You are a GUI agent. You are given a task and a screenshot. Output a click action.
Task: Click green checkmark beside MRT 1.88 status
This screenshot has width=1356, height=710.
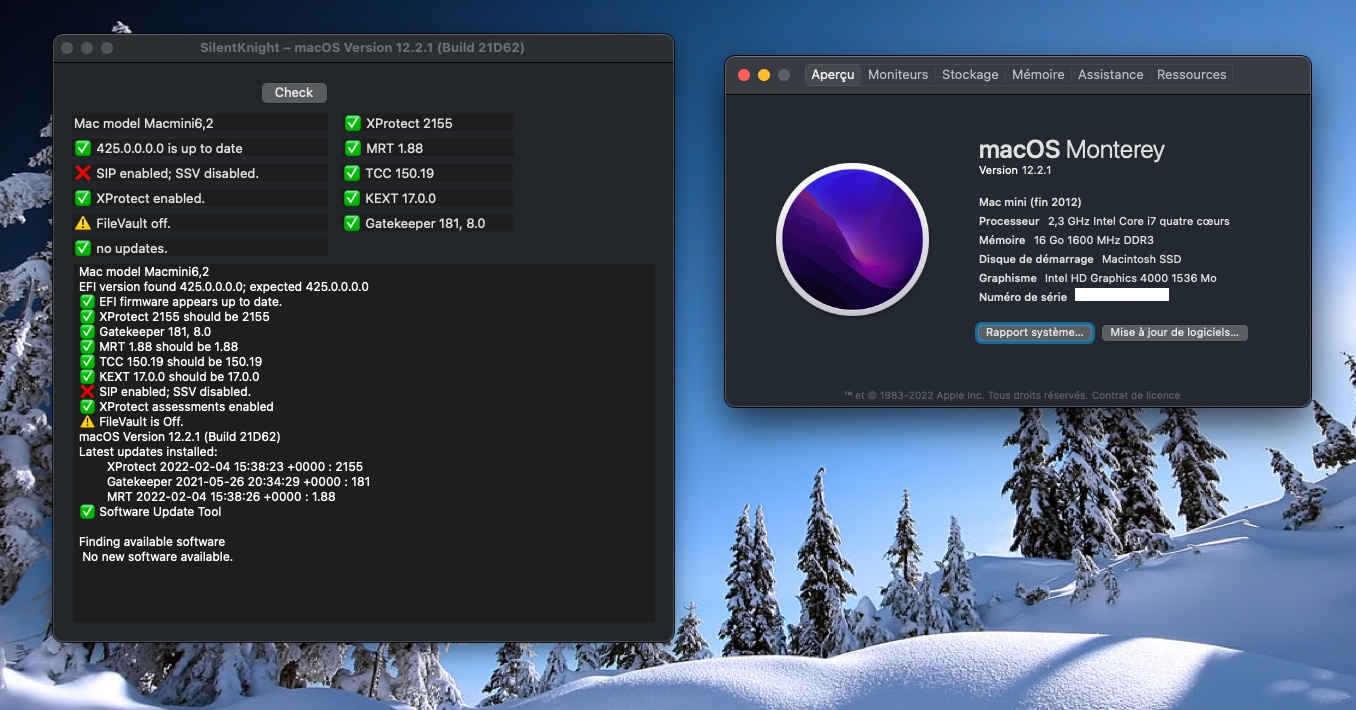pos(353,148)
